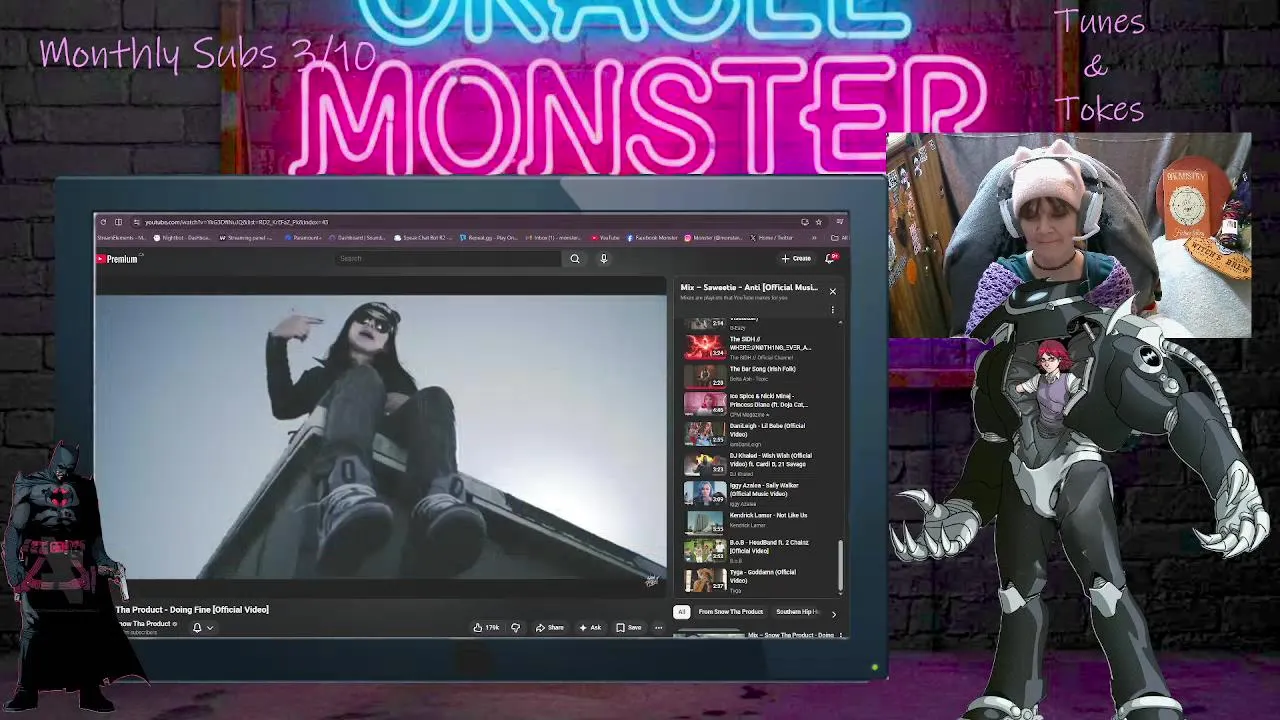1280x720 pixels.
Task: Click the YouTube search magnifier button
Action: [x=575, y=259]
